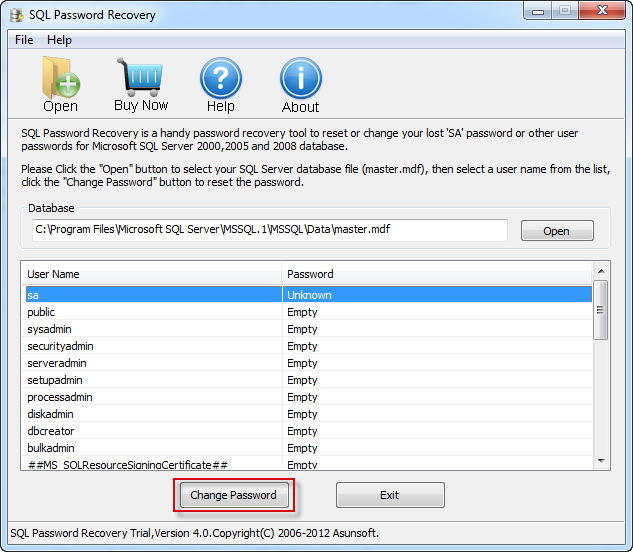Select the diskadmin user row
633x552 pixels.
[x=309, y=413]
